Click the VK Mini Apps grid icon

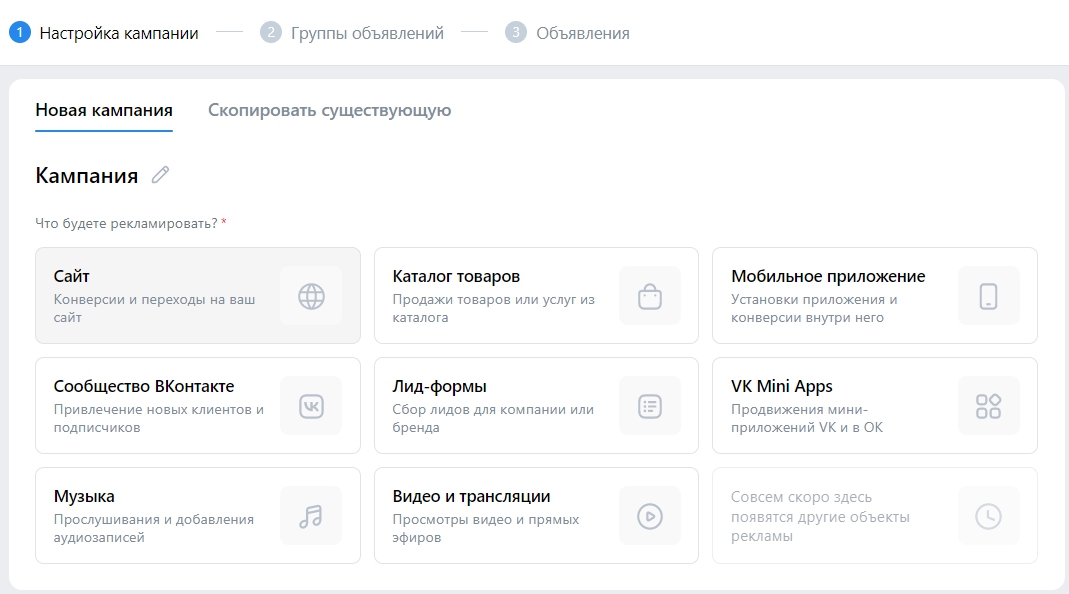tap(988, 406)
